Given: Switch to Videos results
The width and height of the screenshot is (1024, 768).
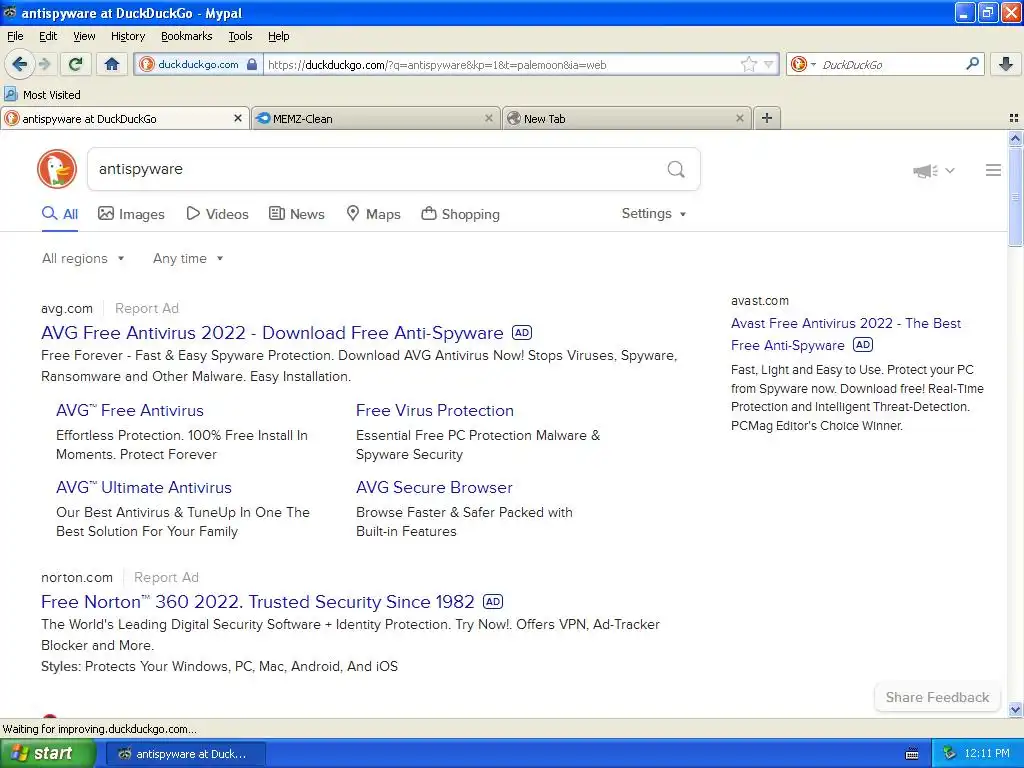Looking at the screenshot, I should (x=217, y=214).
